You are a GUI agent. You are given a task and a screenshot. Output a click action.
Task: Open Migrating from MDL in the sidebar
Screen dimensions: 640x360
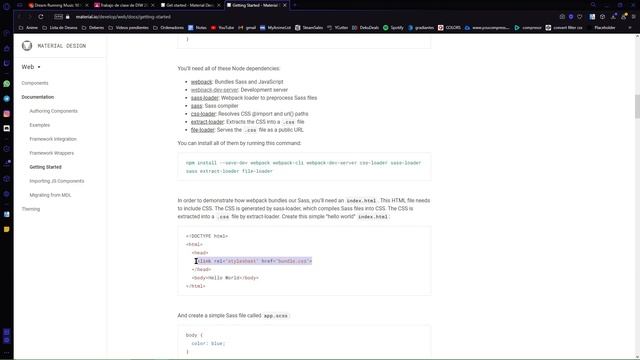click(50, 195)
